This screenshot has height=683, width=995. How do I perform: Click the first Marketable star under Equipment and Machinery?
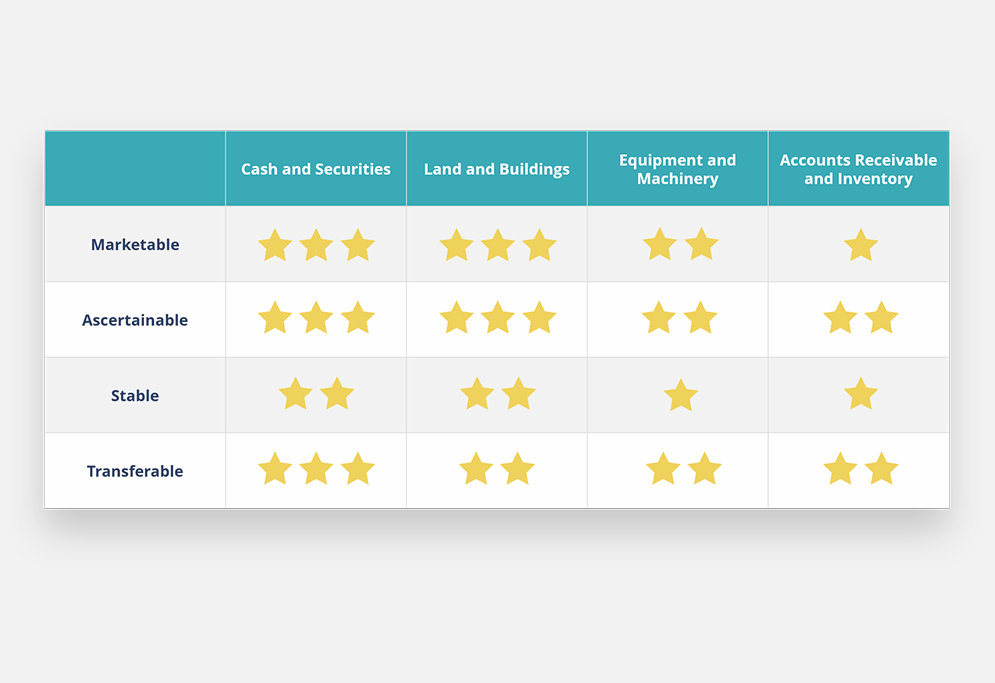click(660, 244)
